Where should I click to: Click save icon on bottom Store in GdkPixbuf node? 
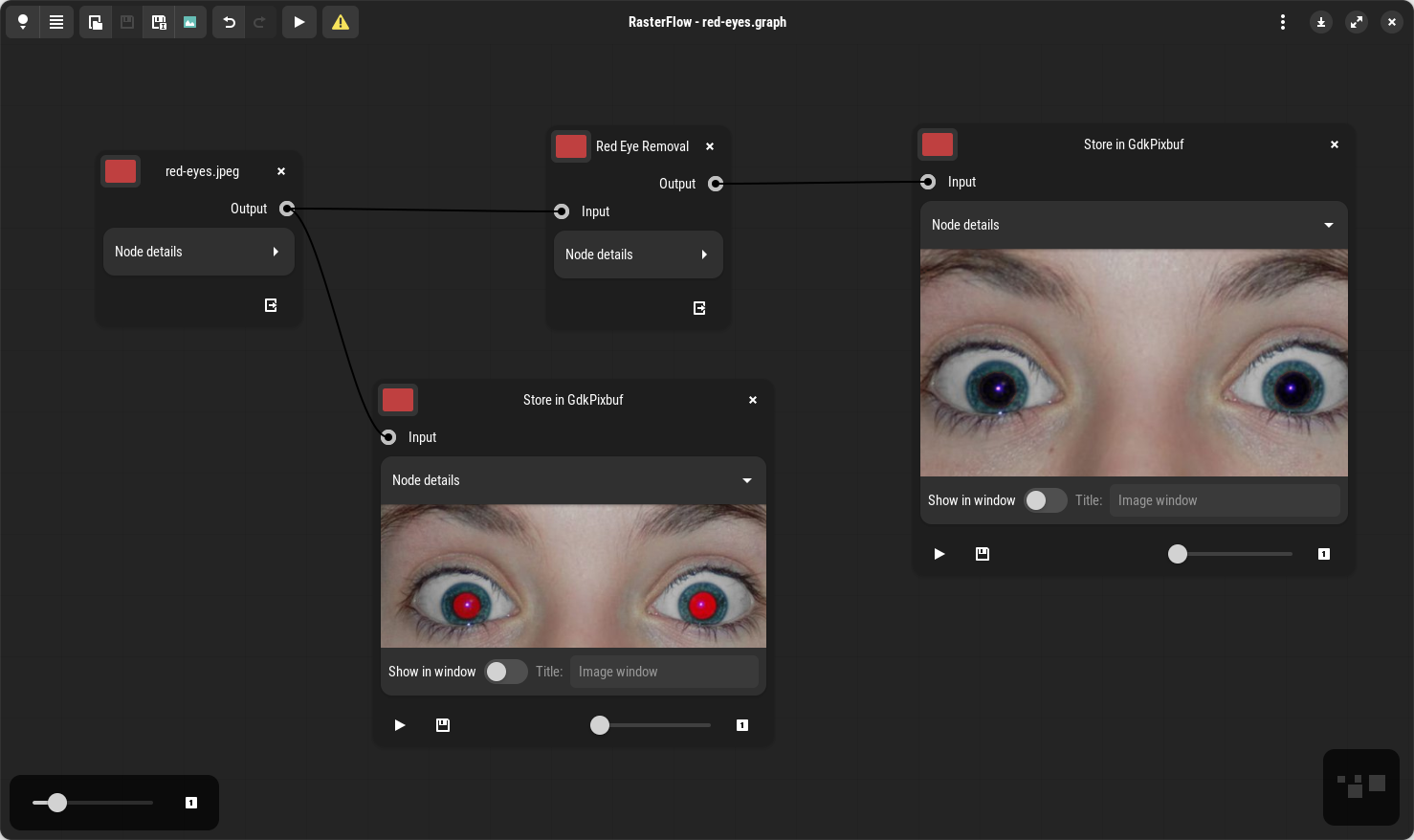[x=443, y=725]
